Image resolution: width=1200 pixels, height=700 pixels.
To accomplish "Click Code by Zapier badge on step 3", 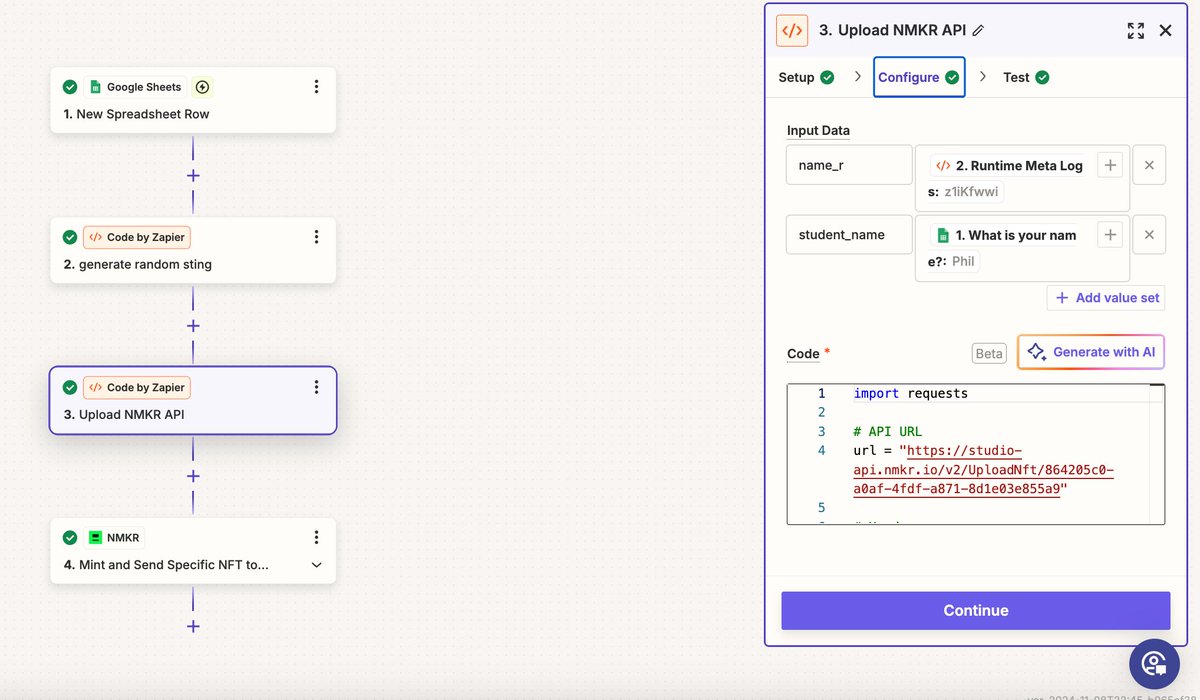I will pos(137,387).
